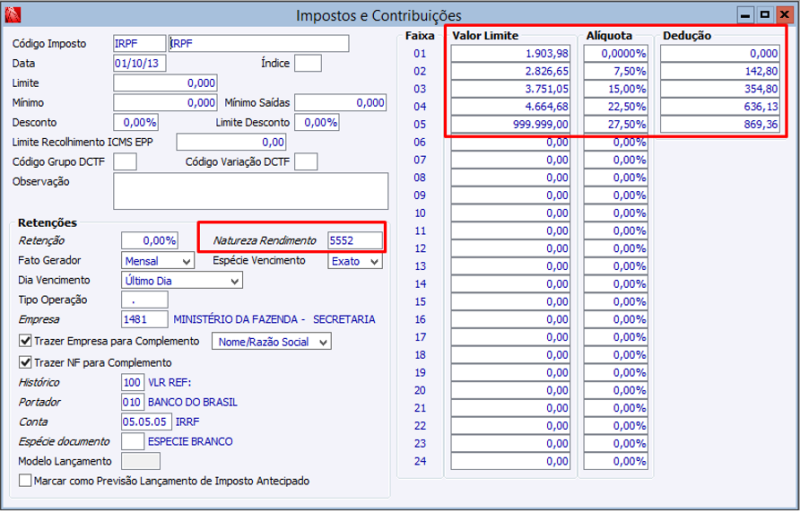The width and height of the screenshot is (800, 513).
Task: Click the Portador code field 010
Action: pyautogui.click(x=133, y=402)
